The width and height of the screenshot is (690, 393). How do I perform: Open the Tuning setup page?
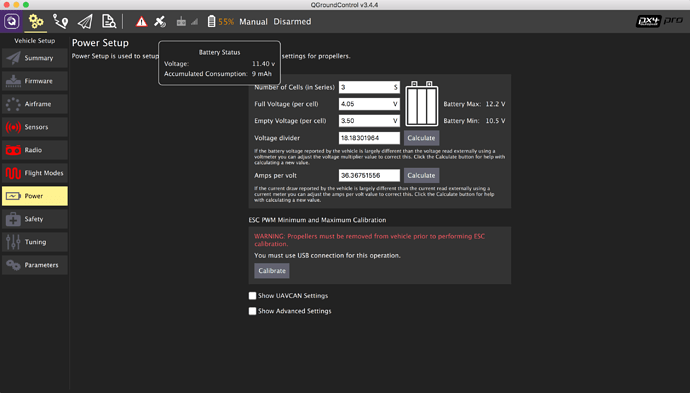[35, 242]
